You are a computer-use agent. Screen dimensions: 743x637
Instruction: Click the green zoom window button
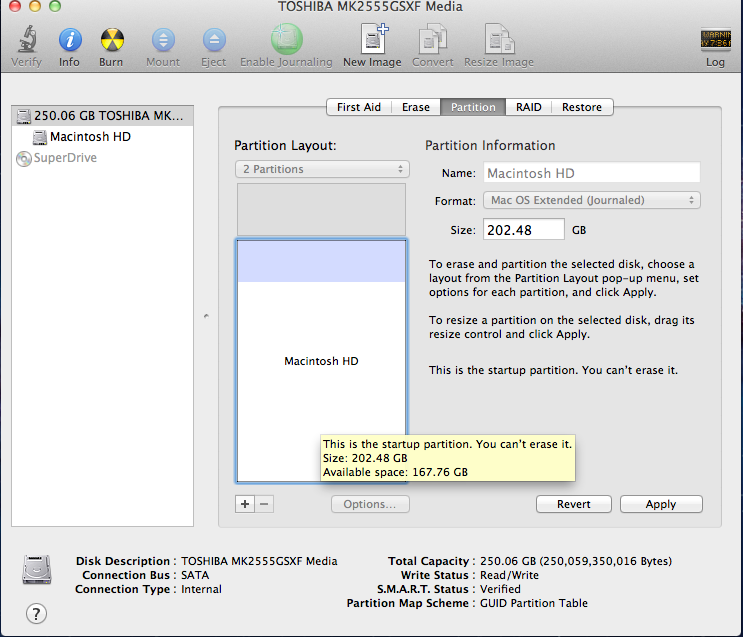click(55, 6)
